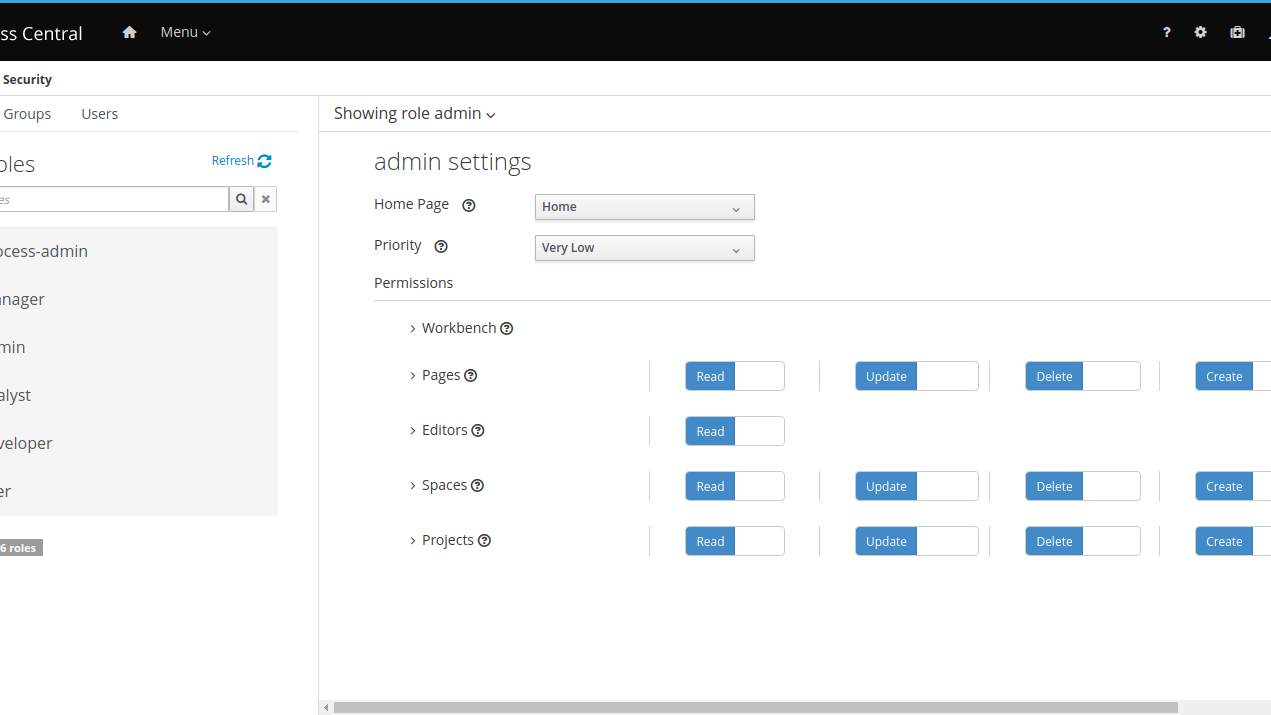
Task: Click help icon next to Home Page
Action: pos(468,205)
